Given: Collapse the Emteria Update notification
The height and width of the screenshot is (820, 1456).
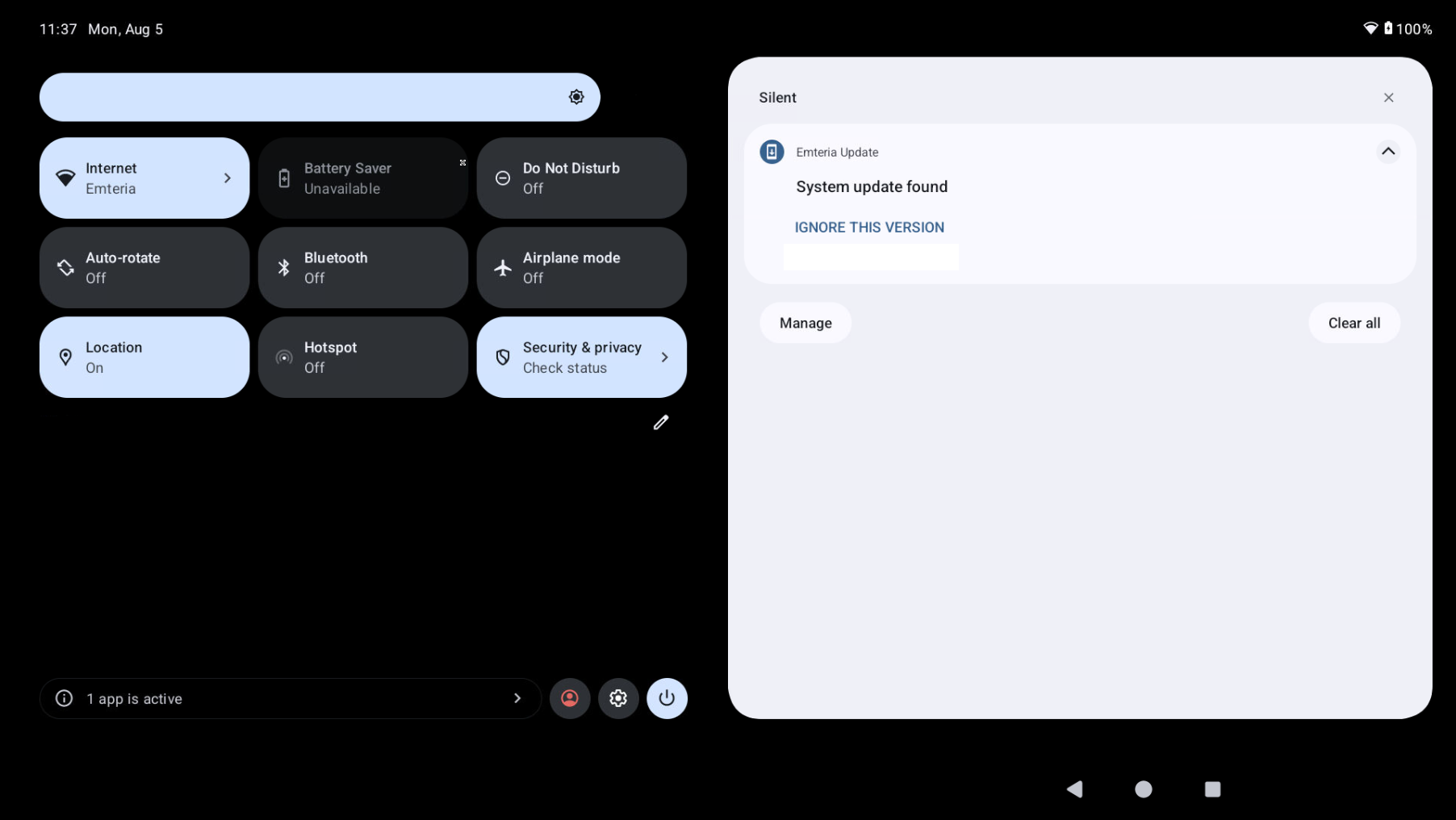Looking at the screenshot, I should click(1388, 152).
